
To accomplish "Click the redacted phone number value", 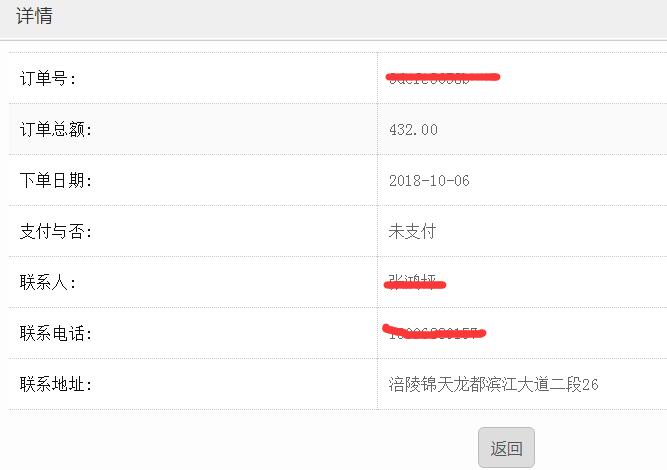I will [x=434, y=332].
